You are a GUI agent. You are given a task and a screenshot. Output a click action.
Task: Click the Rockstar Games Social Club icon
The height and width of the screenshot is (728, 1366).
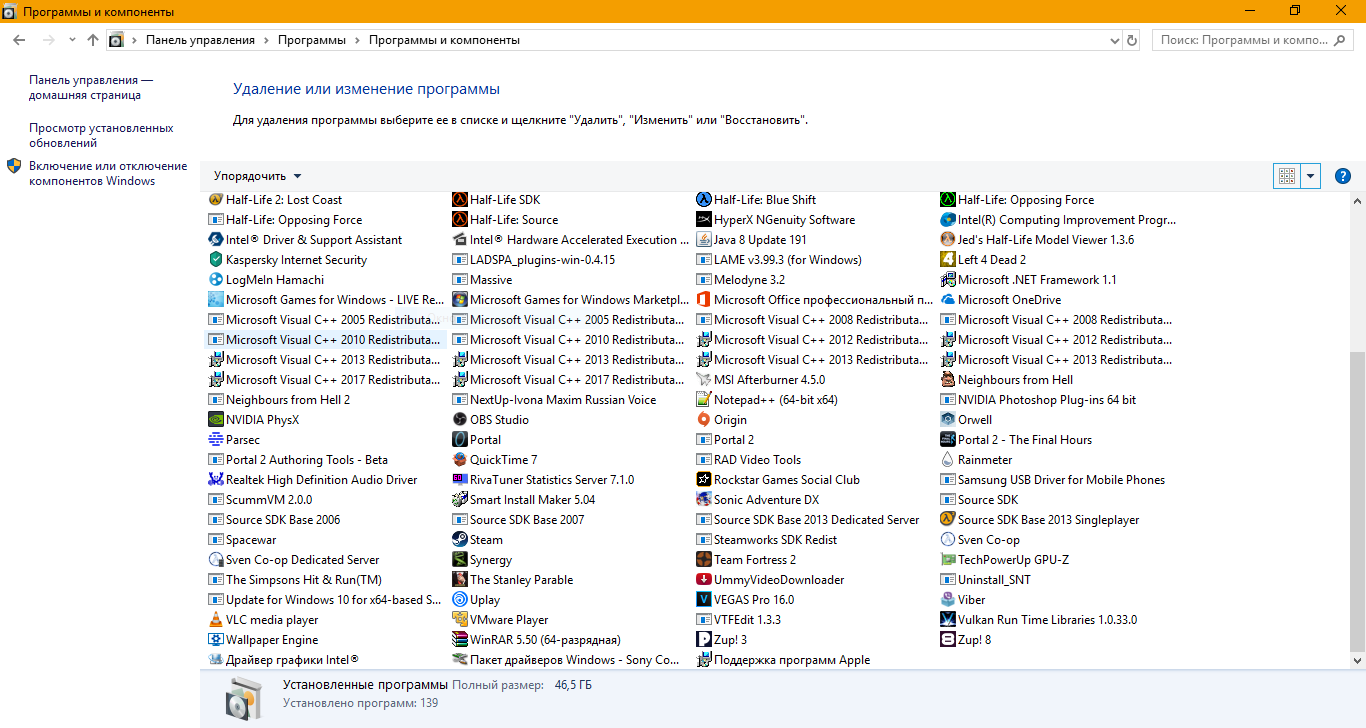[x=703, y=480]
